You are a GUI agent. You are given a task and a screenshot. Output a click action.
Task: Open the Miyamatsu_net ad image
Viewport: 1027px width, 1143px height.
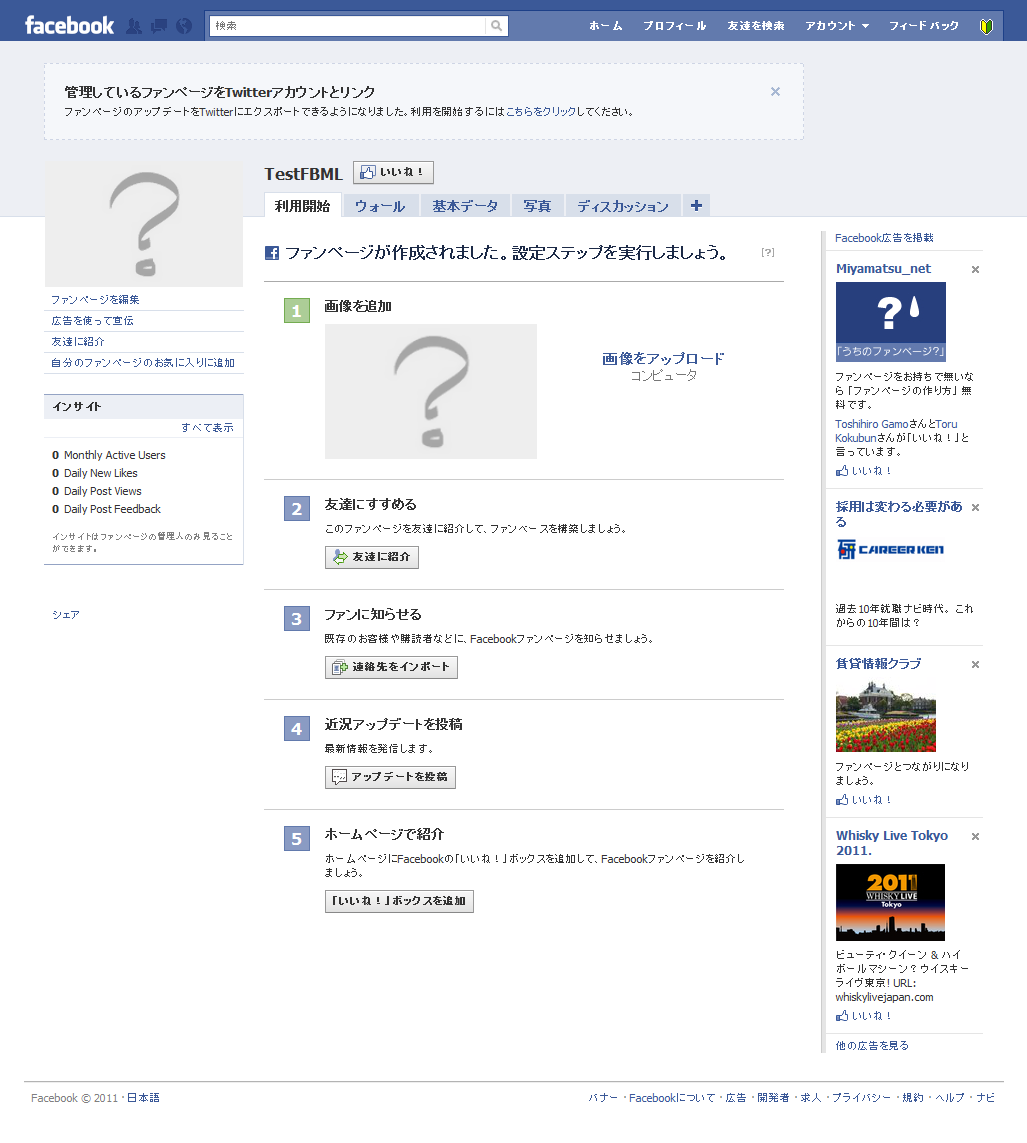pos(891,321)
